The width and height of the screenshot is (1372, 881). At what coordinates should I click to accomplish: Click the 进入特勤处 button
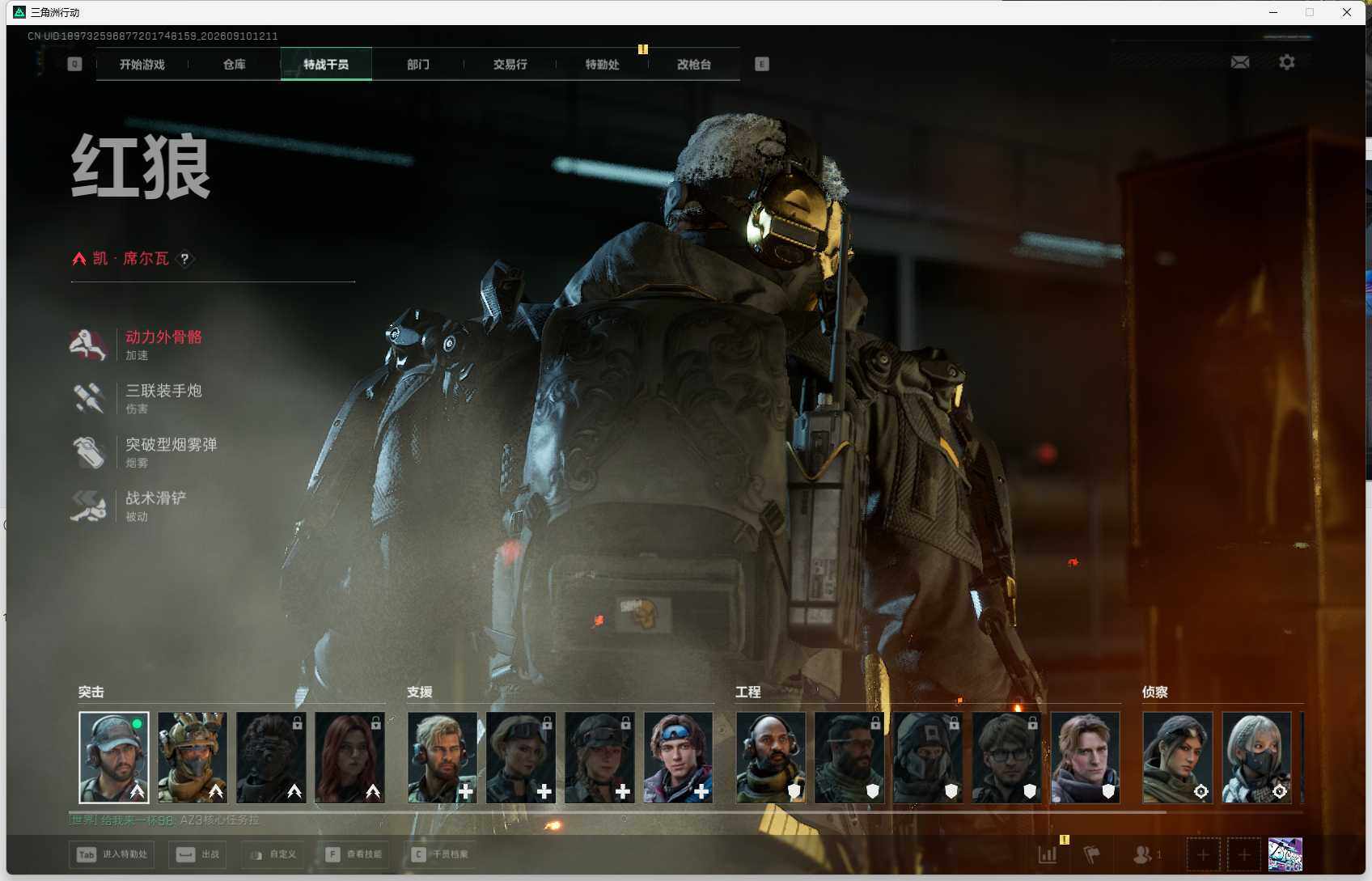[113, 854]
